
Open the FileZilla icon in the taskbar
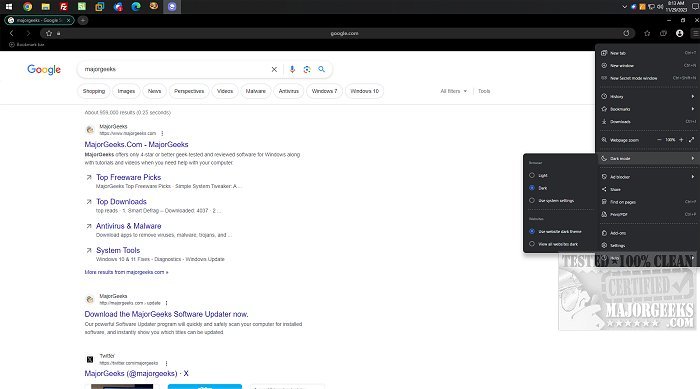coord(63,6)
